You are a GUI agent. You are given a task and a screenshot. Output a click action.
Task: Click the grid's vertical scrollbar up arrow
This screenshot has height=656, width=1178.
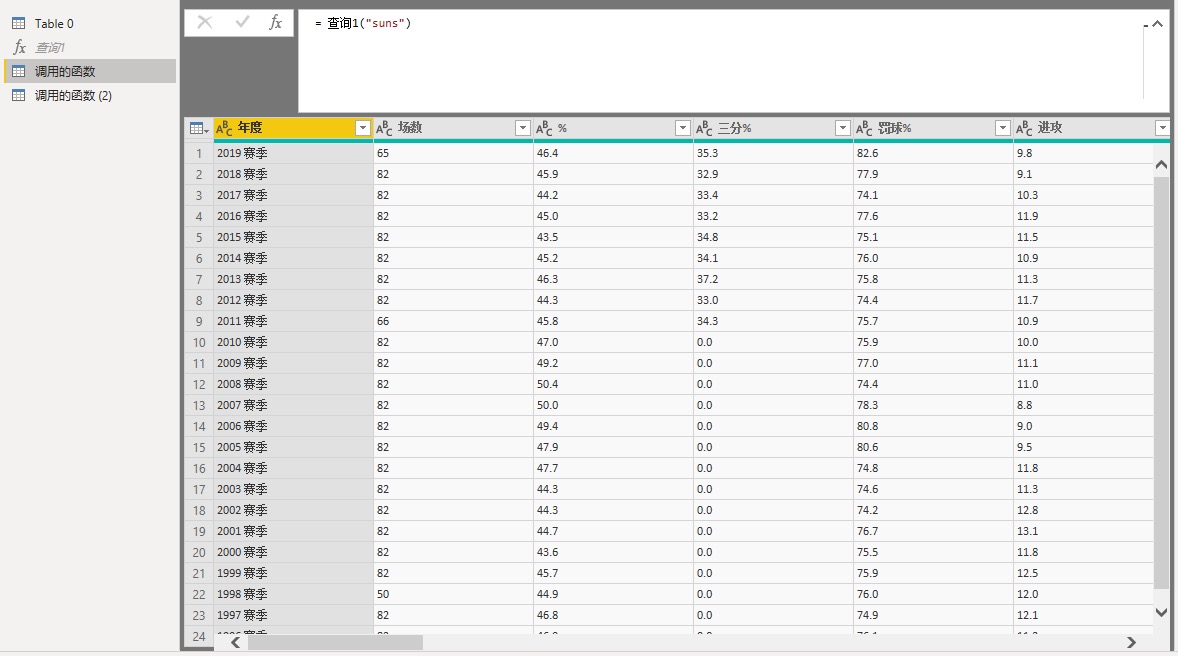1161,165
